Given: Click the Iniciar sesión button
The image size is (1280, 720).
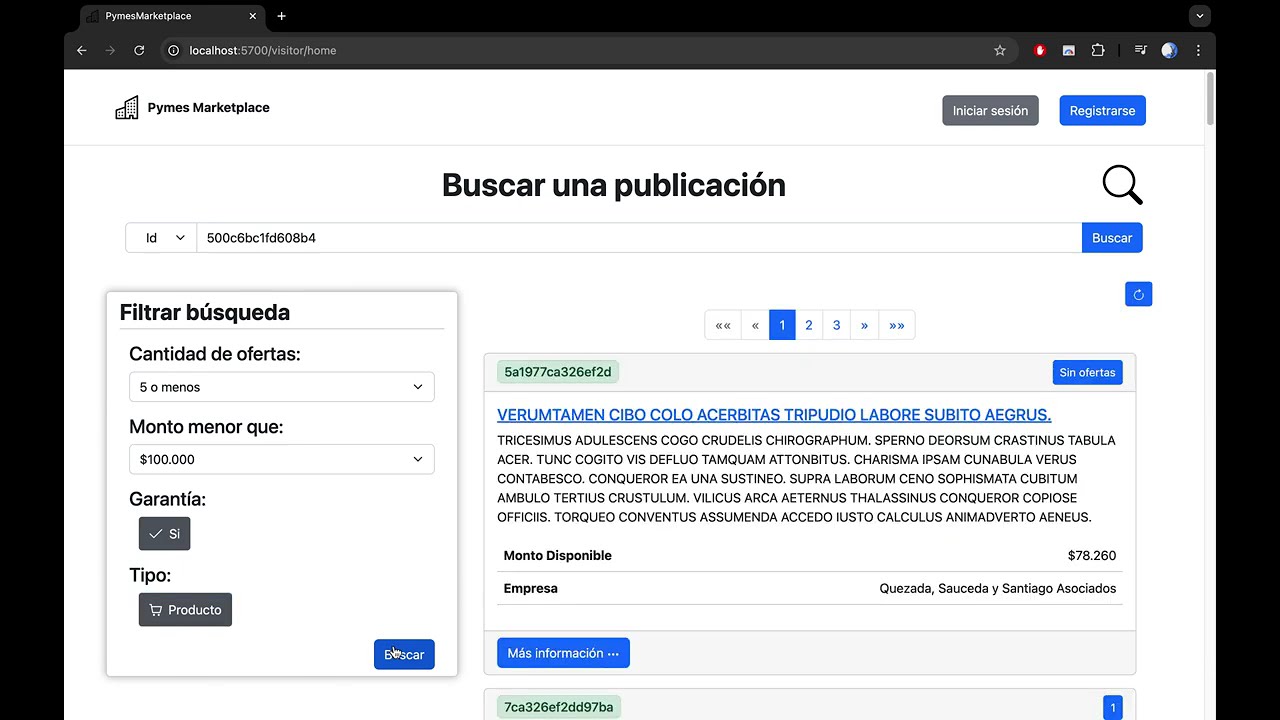Looking at the screenshot, I should 990,111.
